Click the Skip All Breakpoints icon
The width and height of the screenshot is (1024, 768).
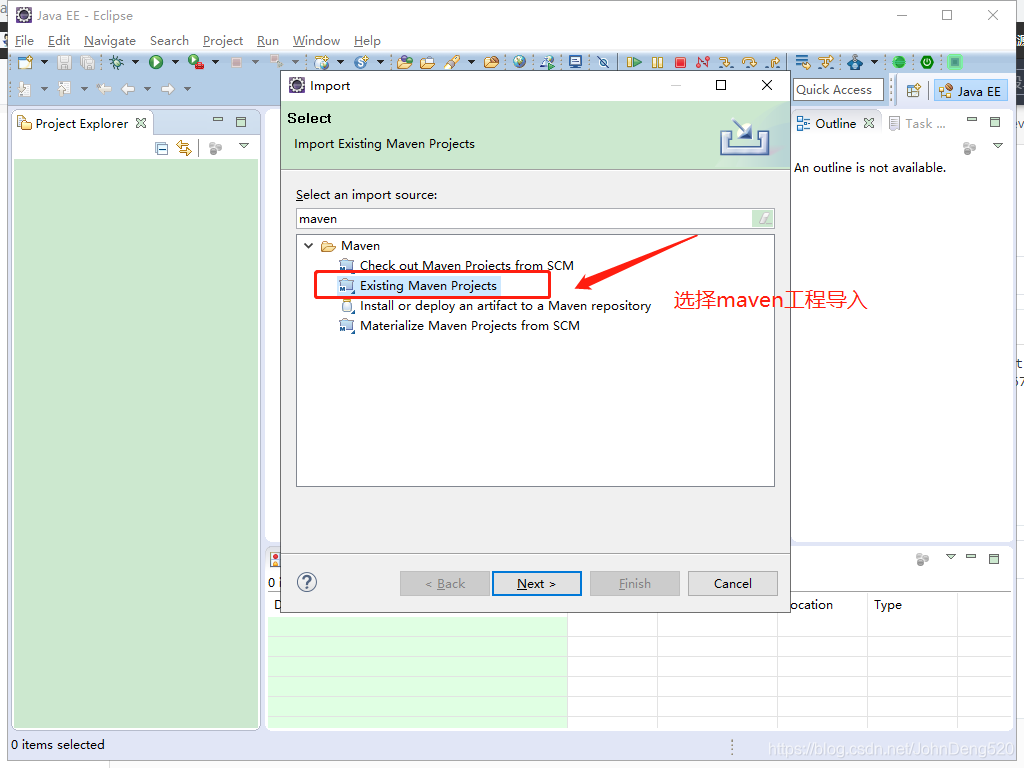(603, 62)
